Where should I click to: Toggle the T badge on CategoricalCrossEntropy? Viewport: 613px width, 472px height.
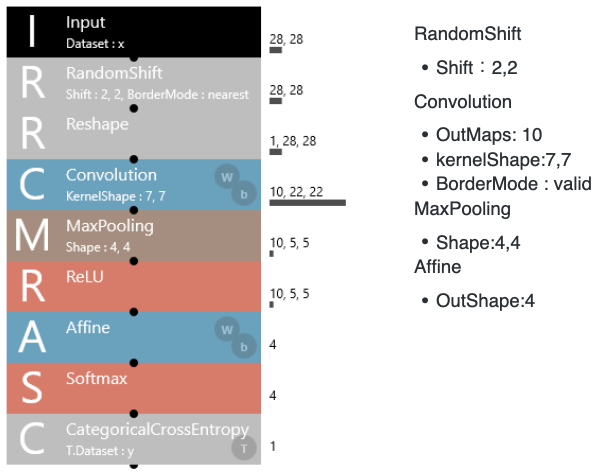click(x=241, y=449)
